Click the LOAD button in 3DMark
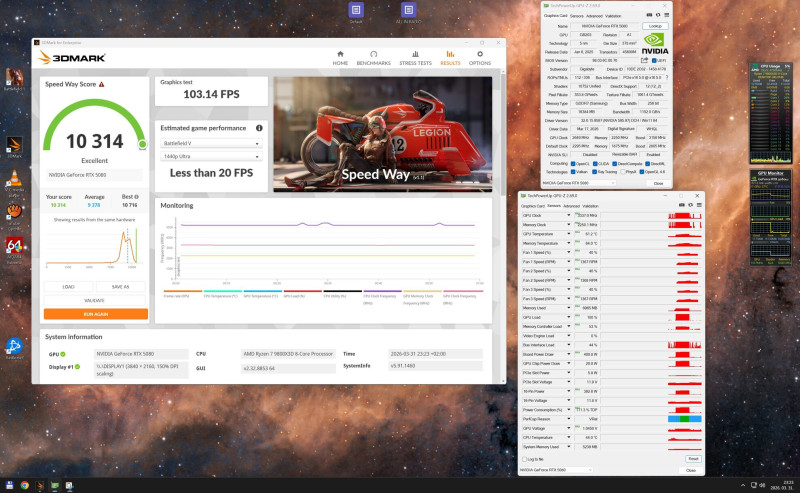800x493 pixels. click(x=68, y=287)
